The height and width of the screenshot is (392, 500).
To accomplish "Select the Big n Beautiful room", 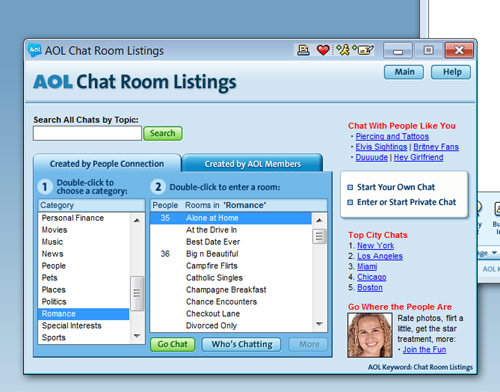I will [231, 254].
